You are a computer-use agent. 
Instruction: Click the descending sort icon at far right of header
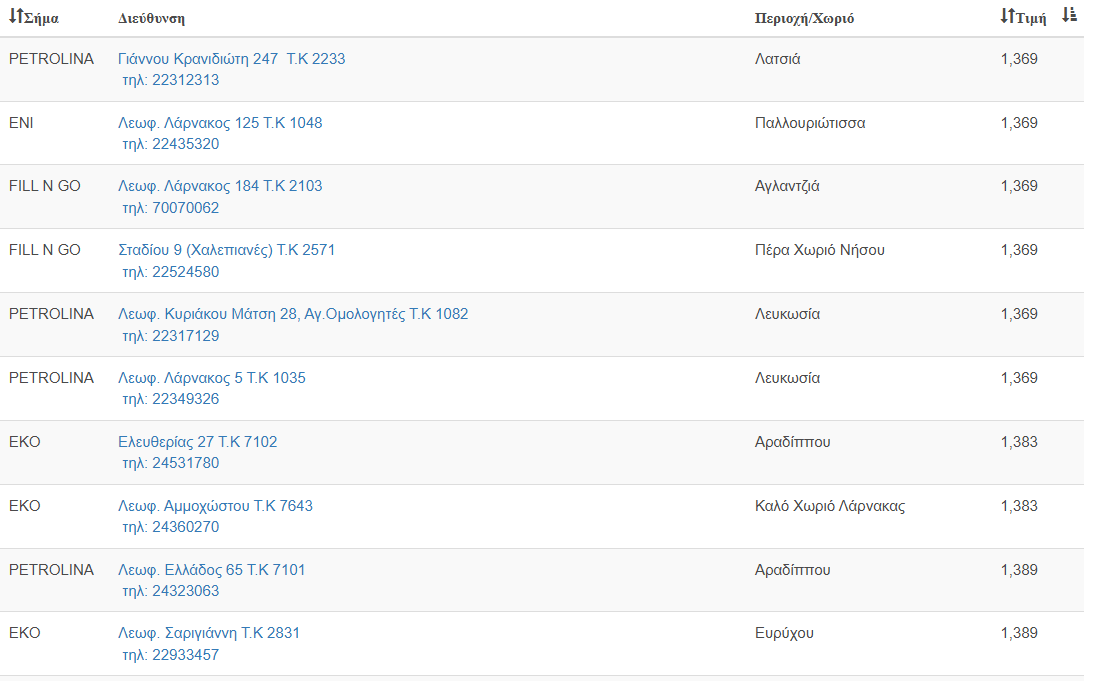click(1069, 15)
